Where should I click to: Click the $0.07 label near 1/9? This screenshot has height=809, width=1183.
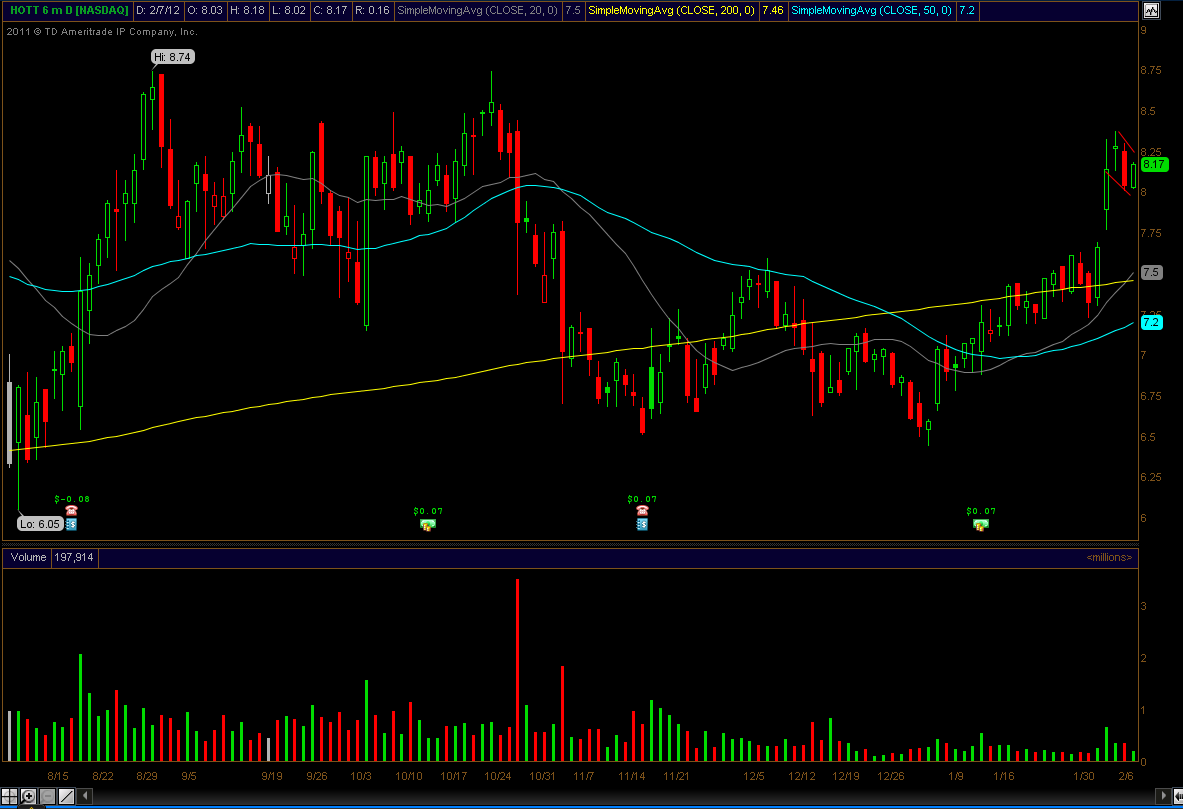click(x=981, y=511)
